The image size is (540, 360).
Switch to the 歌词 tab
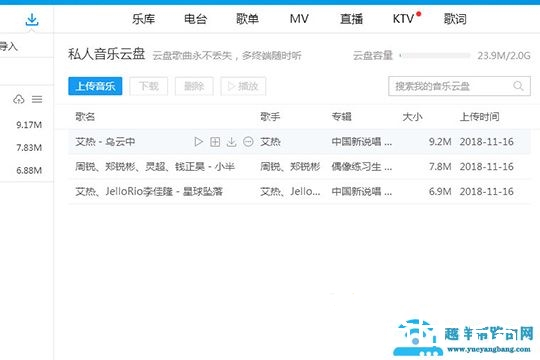[x=455, y=19]
